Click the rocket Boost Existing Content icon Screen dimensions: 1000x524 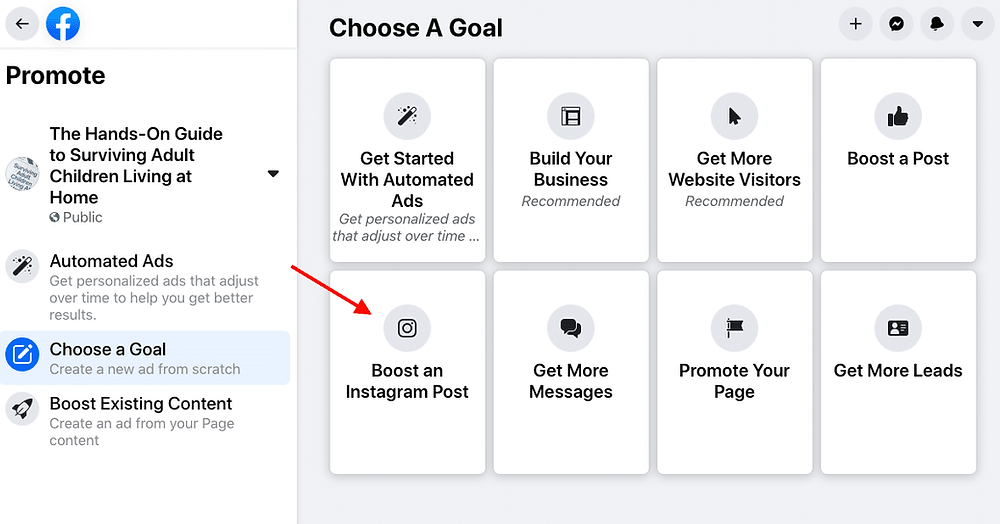[22, 409]
